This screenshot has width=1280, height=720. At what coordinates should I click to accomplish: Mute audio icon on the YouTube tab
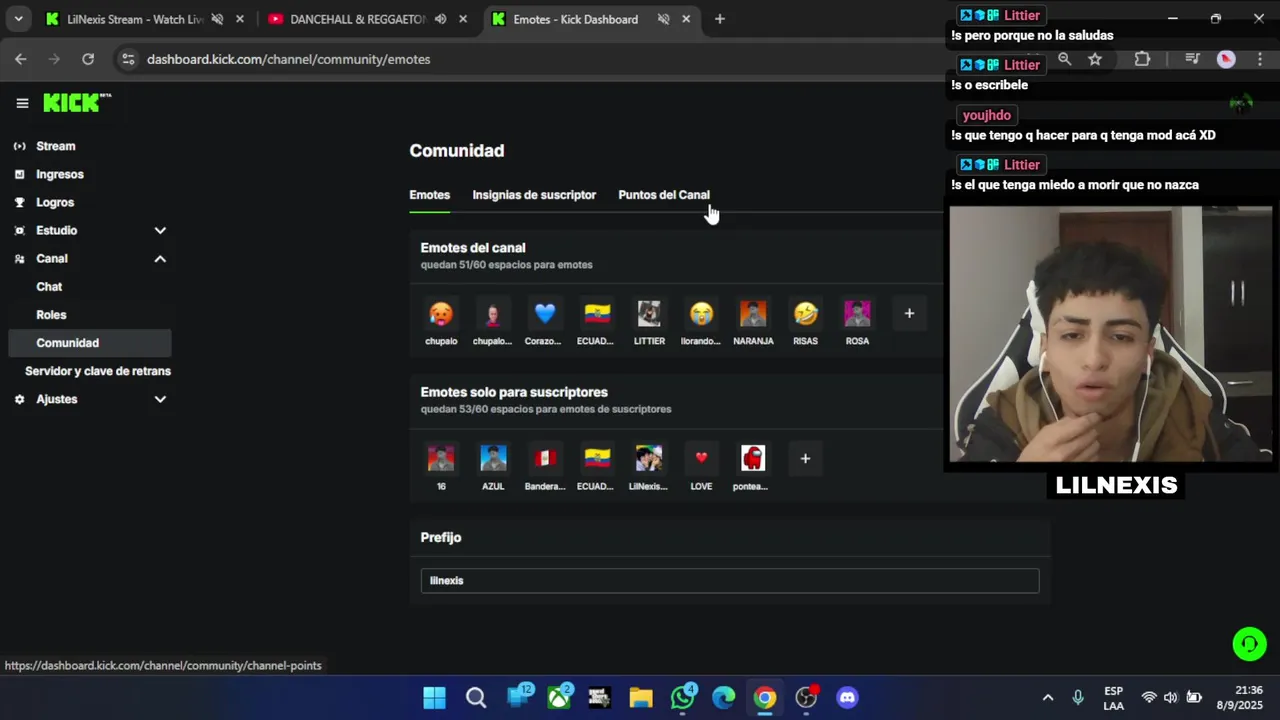click(441, 19)
